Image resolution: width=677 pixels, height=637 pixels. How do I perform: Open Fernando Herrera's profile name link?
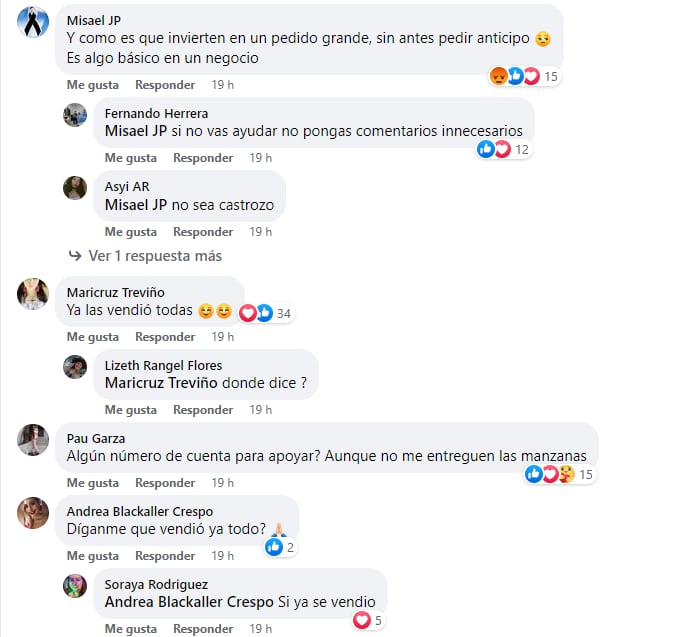156,114
